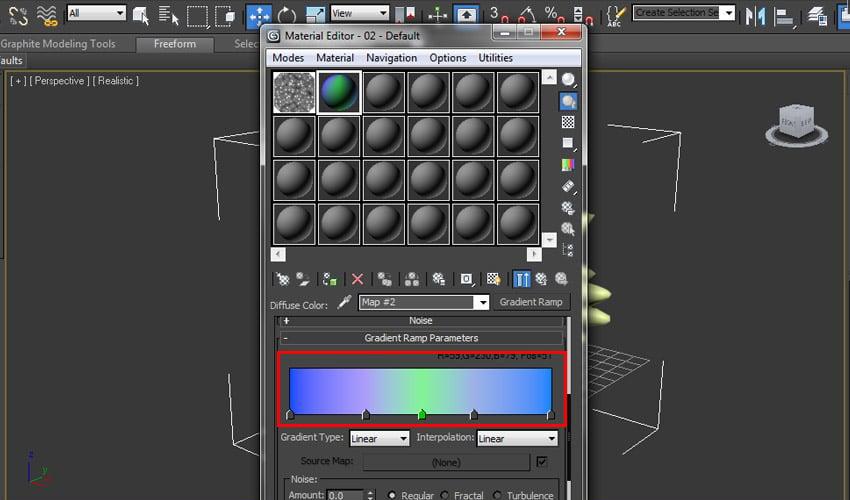The height and width of the screenshot is (500, 850).
Task: Select the blue-green gradient sample slot
Action: (339, 92)
